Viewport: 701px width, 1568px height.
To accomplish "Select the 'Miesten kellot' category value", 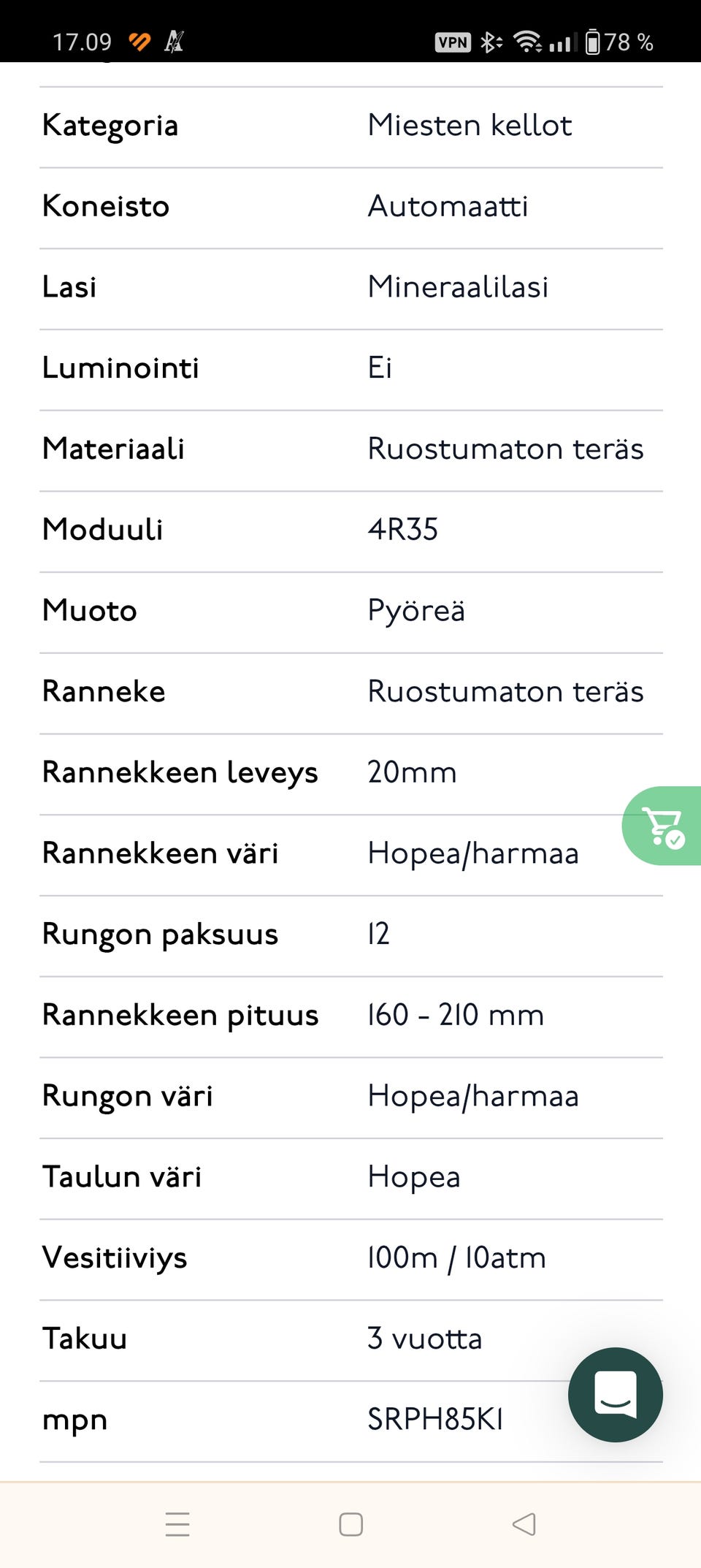I will 470,126.
